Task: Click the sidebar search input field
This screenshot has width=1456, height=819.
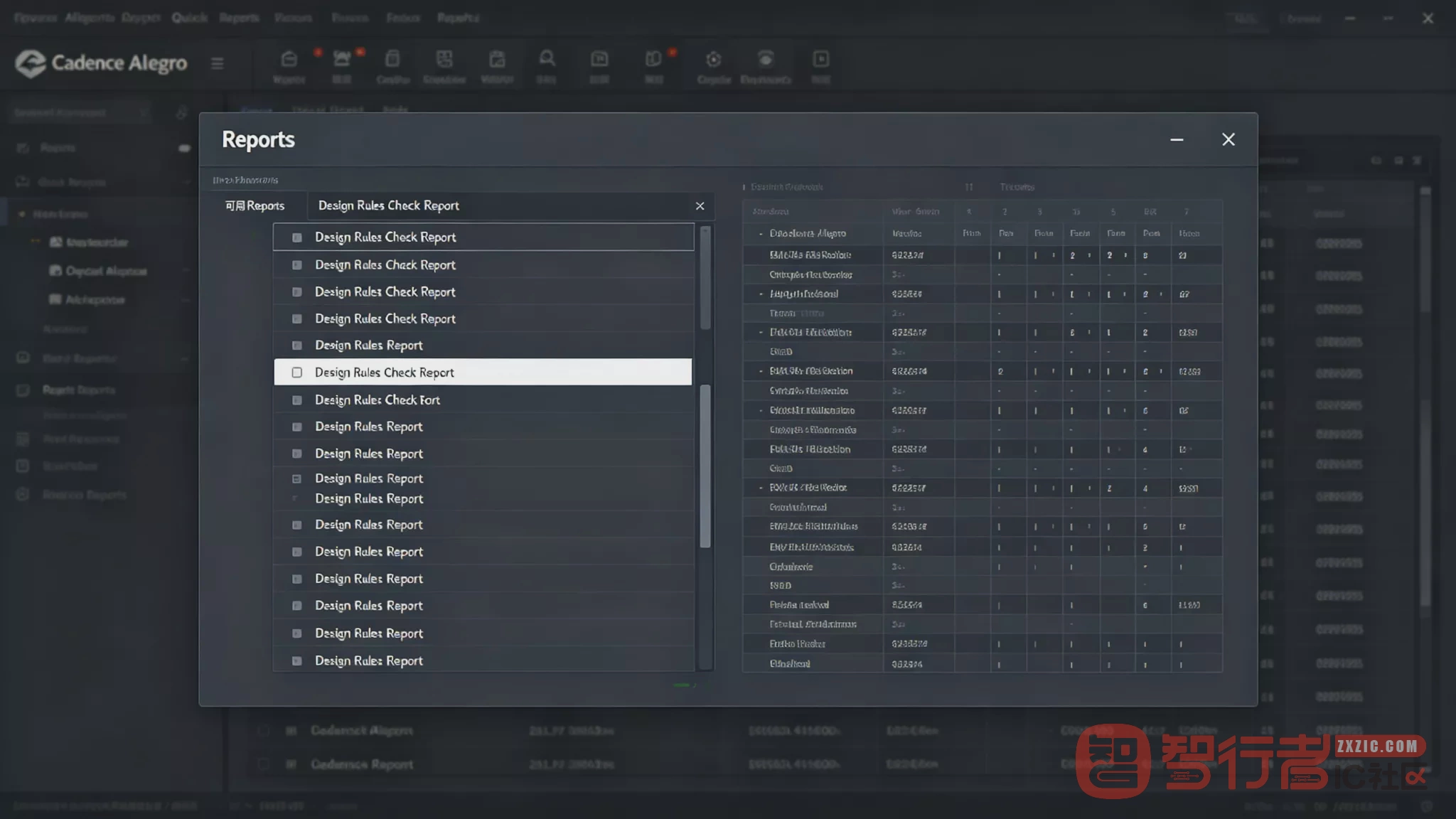Action: click(80, 112)
